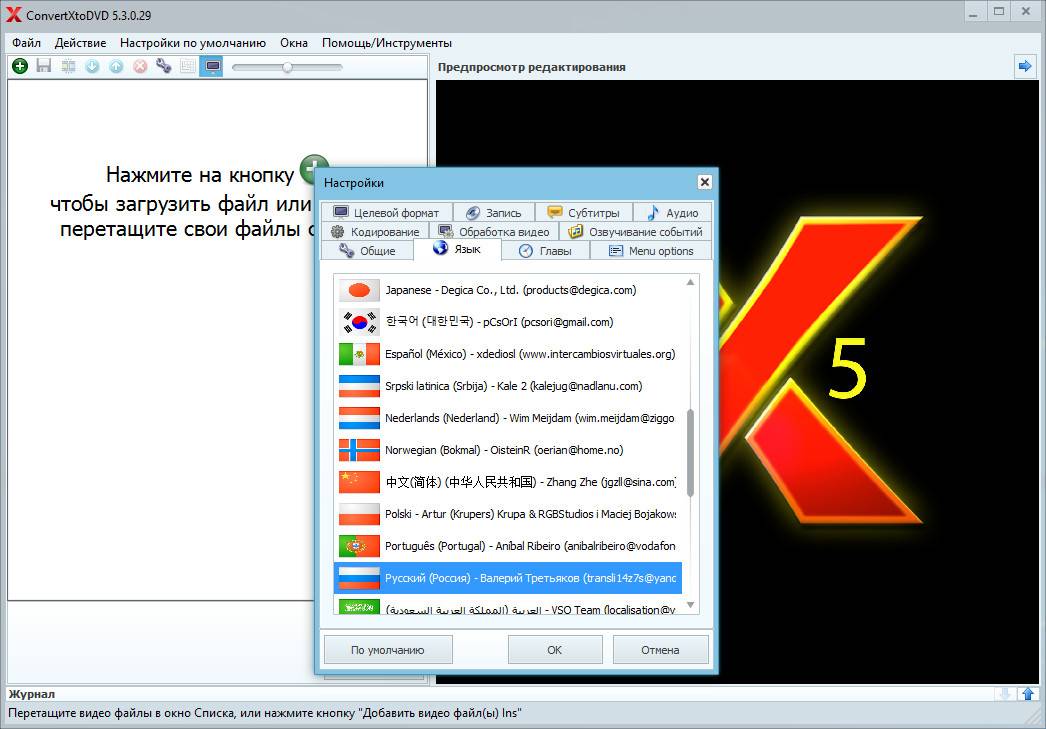Click the language list scrollbar thumb

click(x=690, y=453)
